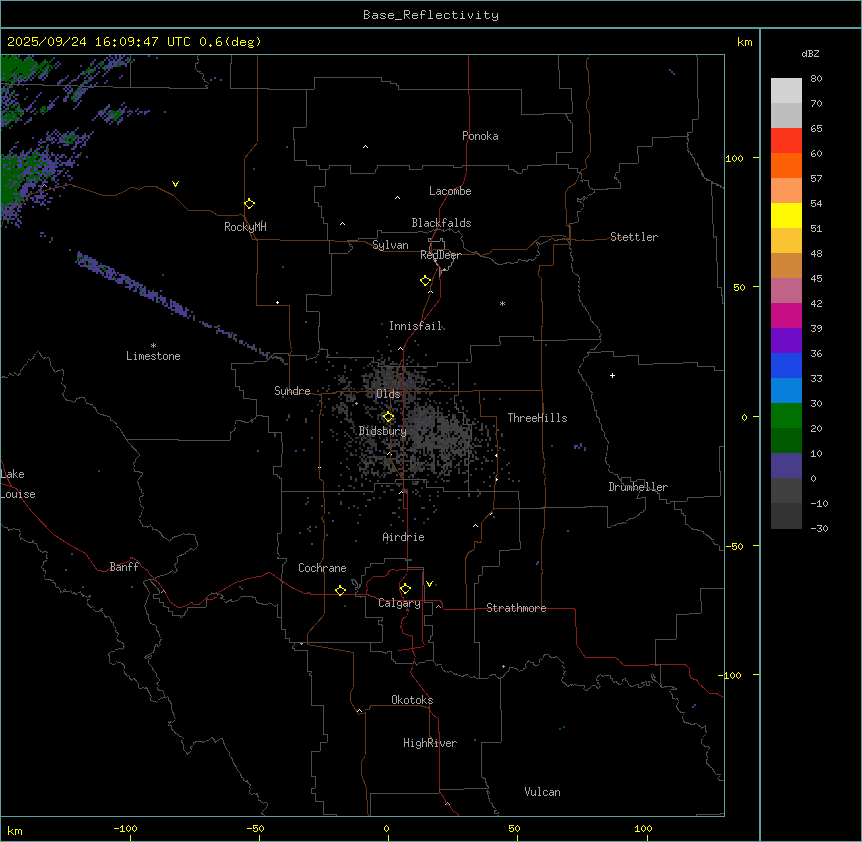Click the UTC timestamp text
This screenshot has width=862, height=842.
(x=134, y=42)
